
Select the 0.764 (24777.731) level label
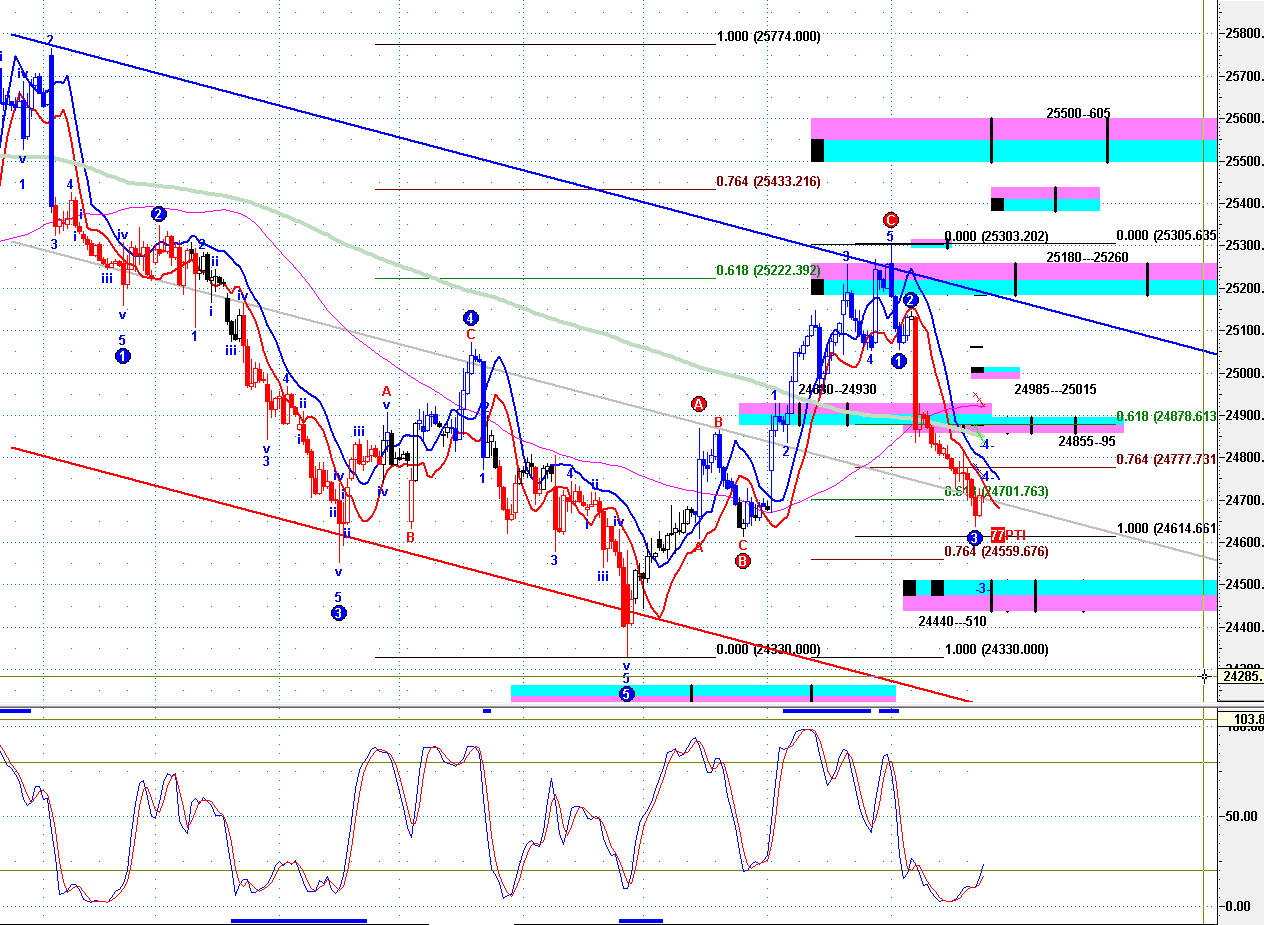[1166, 459]
